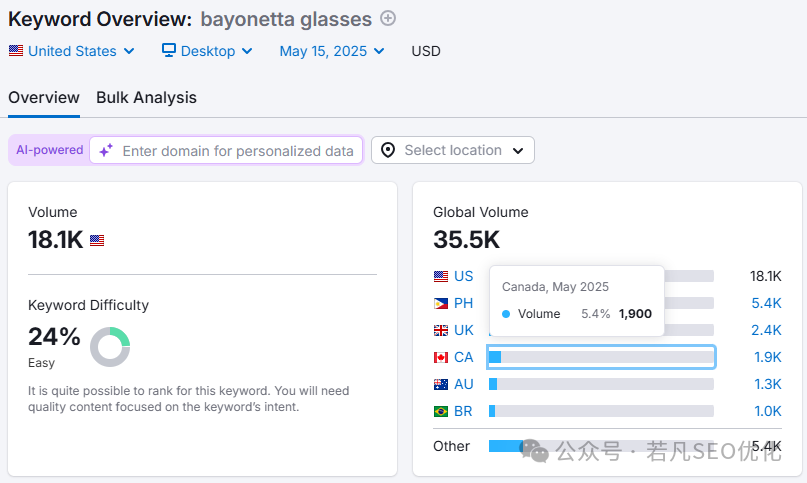Open the Select location dropdown
807x483 pixels.
(x=453, y=150)
